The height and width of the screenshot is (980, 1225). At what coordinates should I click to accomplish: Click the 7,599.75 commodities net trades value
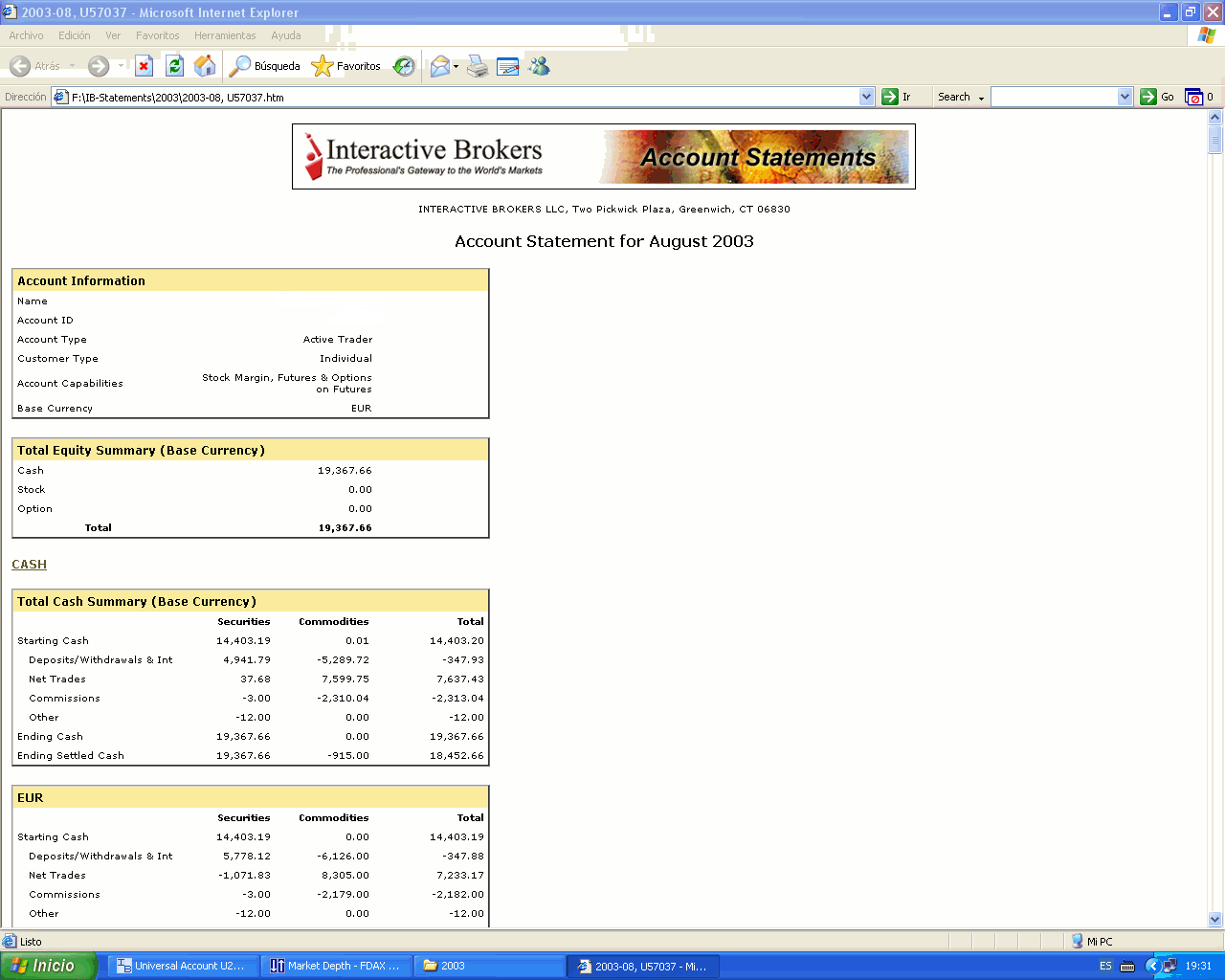pyautogui.click(x=345, y=679)
